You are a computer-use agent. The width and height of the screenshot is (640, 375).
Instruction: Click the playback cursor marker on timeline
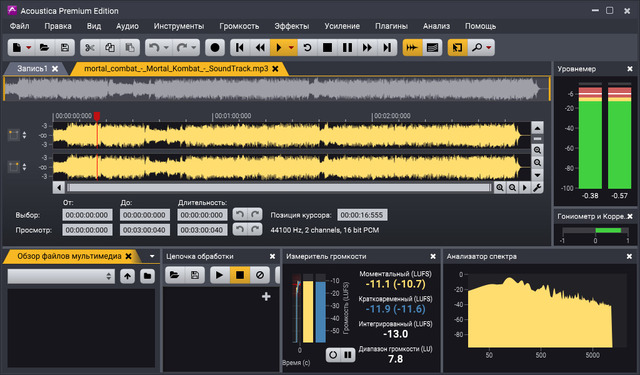pyautogui.click(x=97, y=116)
